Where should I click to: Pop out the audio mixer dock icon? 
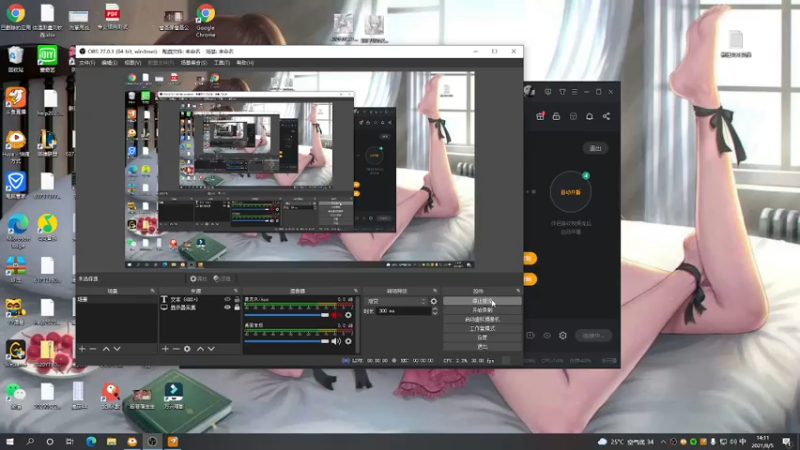(x=356, y=291)
